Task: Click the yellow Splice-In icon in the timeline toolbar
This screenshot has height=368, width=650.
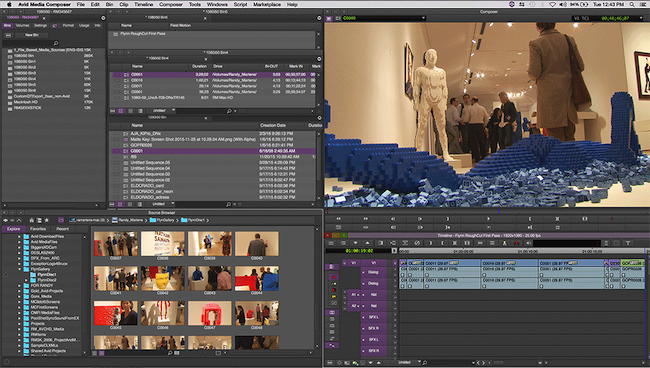Action: click(x=504, y=243)
